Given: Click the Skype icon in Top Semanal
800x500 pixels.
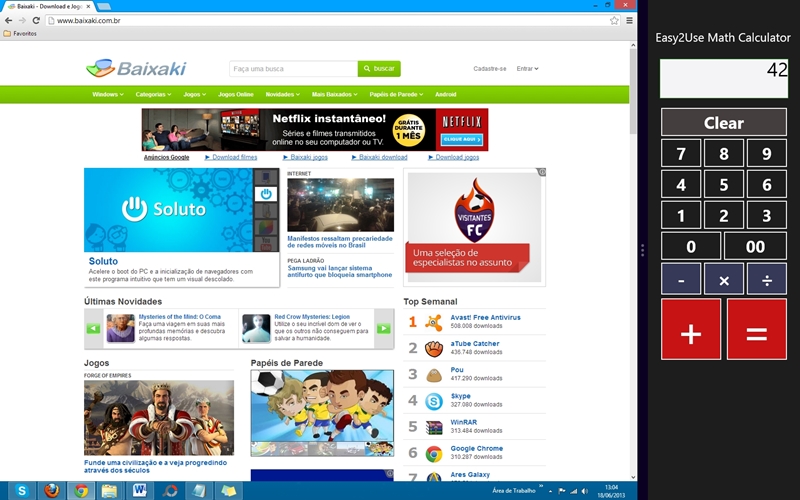Looking at the screenshot, I should coord(434,401).
